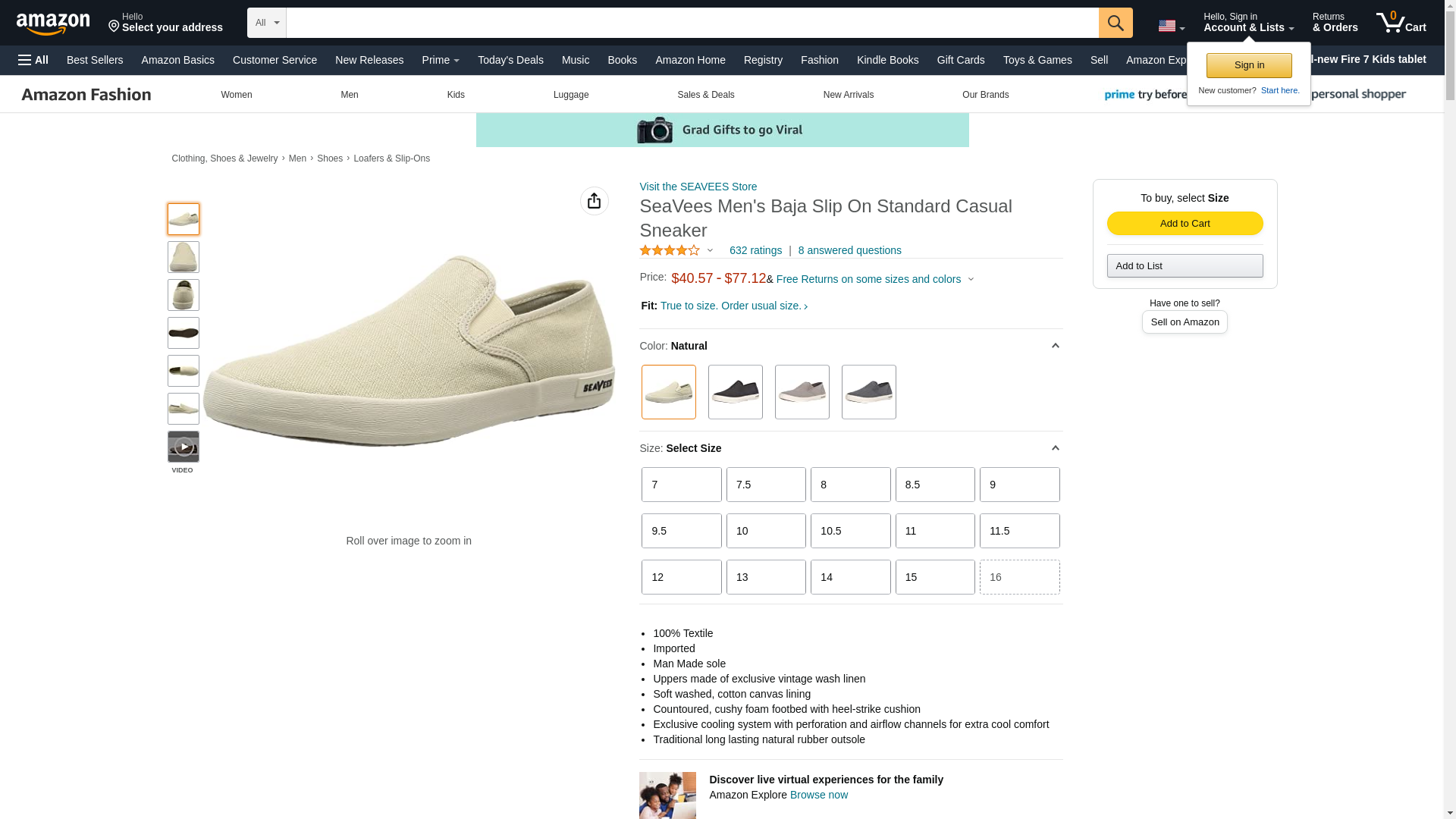The image size is (1456, 819).
Task: Click the Add to Cart button
Action: (1185, 223)
